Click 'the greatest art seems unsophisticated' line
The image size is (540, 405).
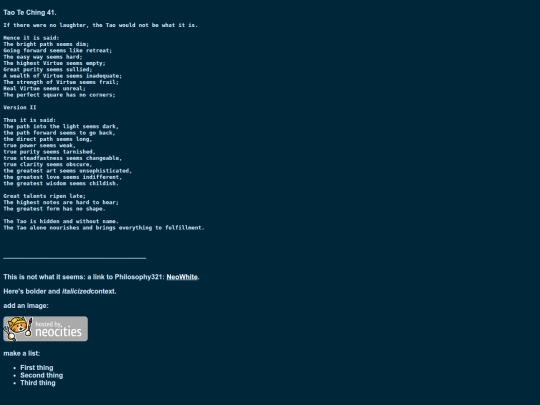(x=68, y=171)
